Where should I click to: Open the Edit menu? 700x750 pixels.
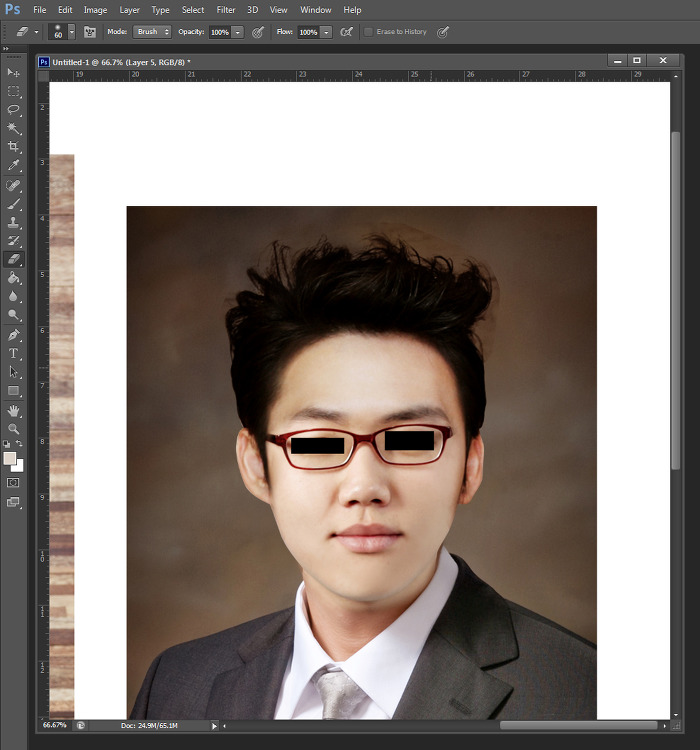coord(65,10)
